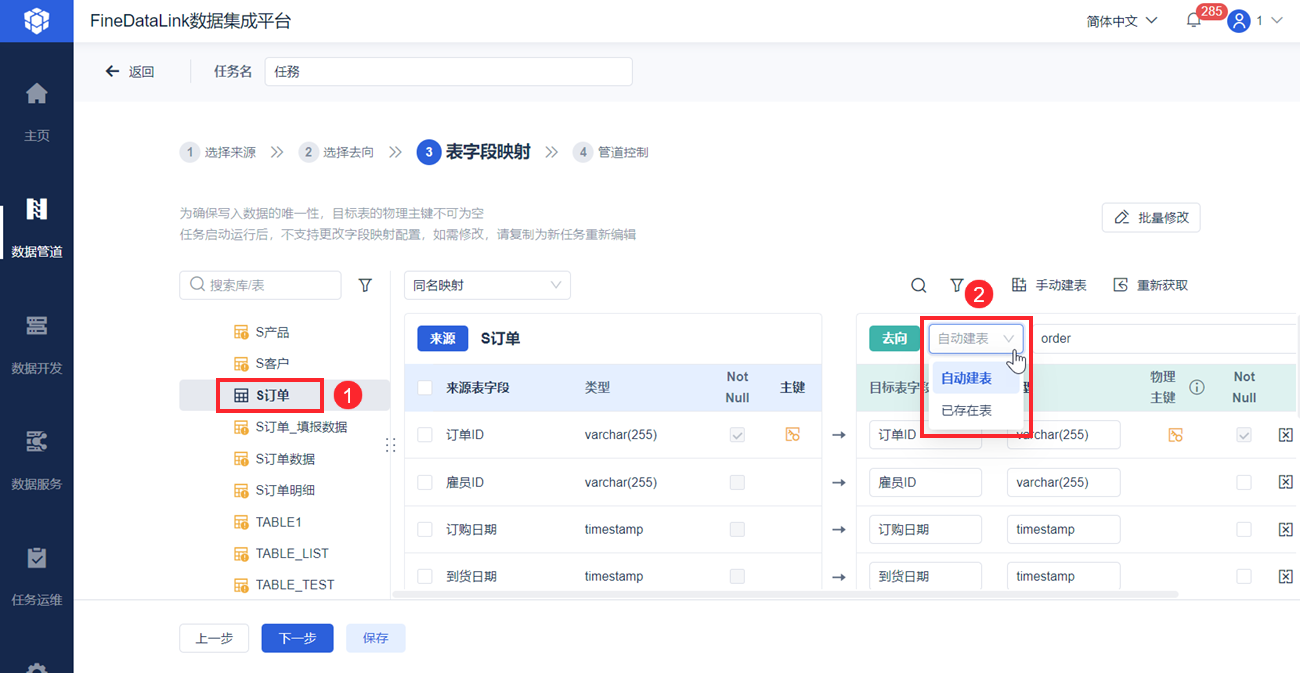Screen dimensions: 1300x673
Task: Open notification bell with 285 badge
Action: pos(1194,20)
